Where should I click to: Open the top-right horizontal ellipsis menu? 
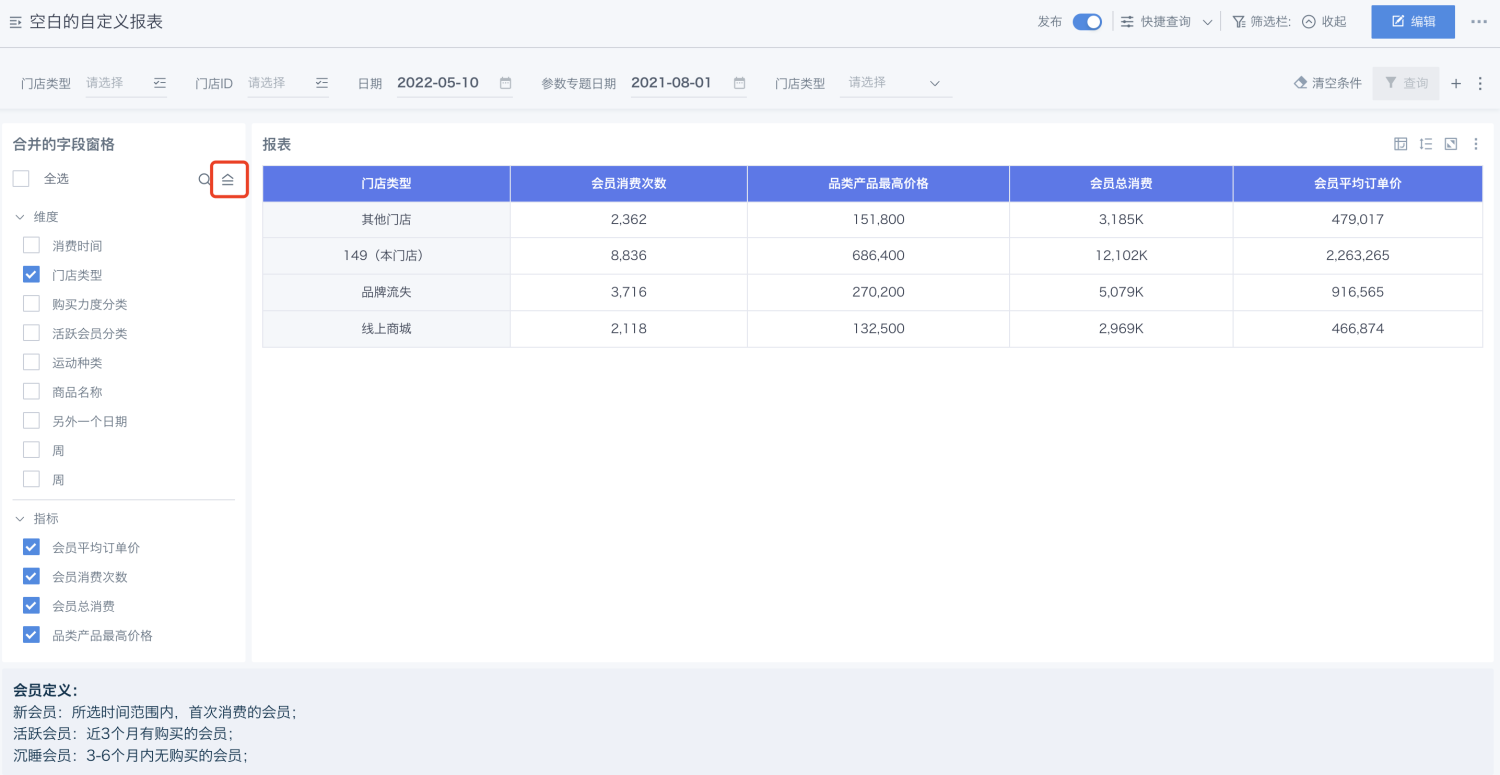point(1479,22)
